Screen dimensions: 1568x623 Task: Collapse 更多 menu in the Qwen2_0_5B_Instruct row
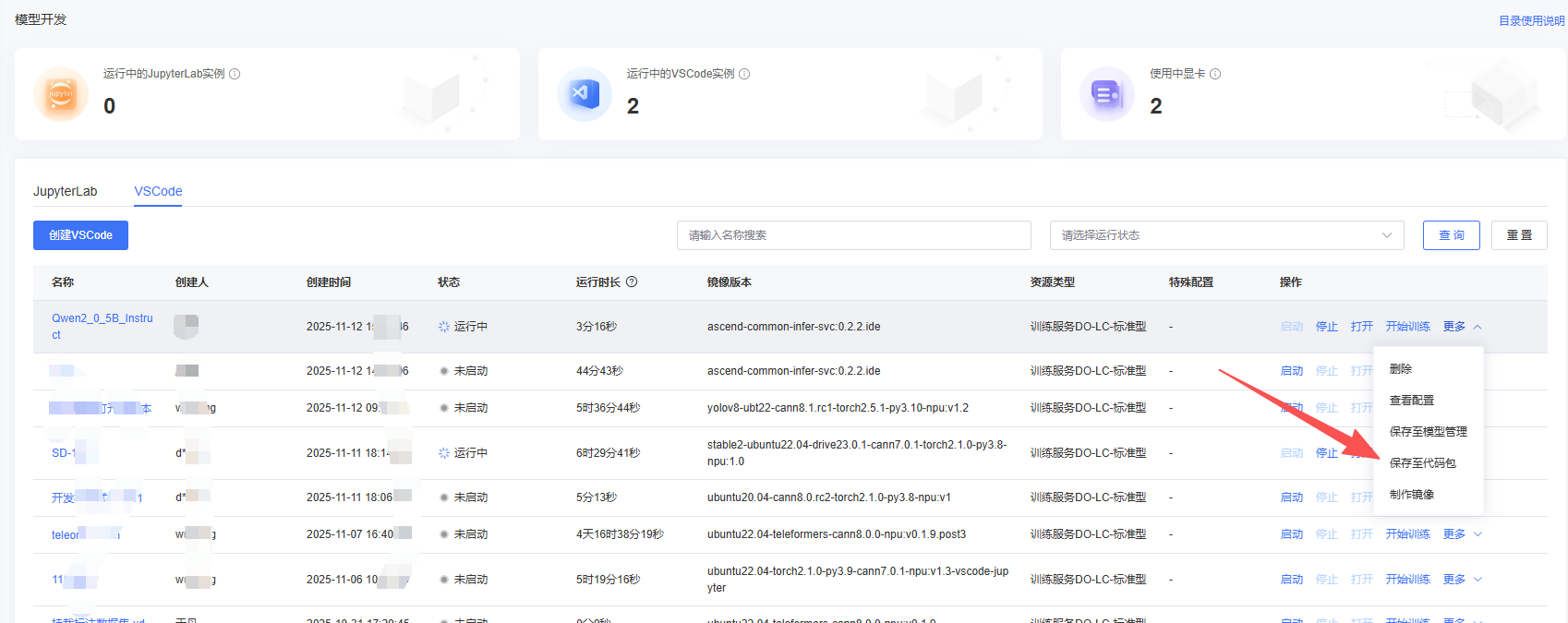tap(1462, 327)
